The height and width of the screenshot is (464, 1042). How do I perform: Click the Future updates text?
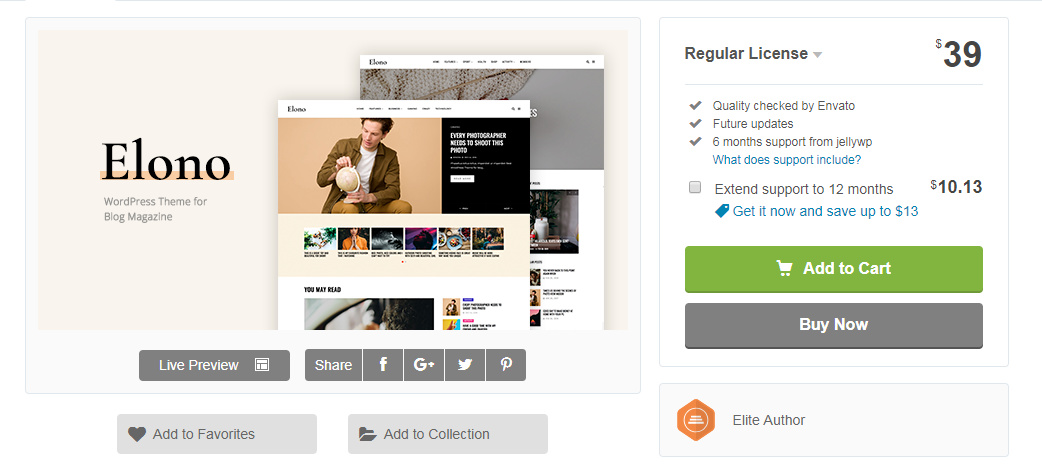coord(753,124)
